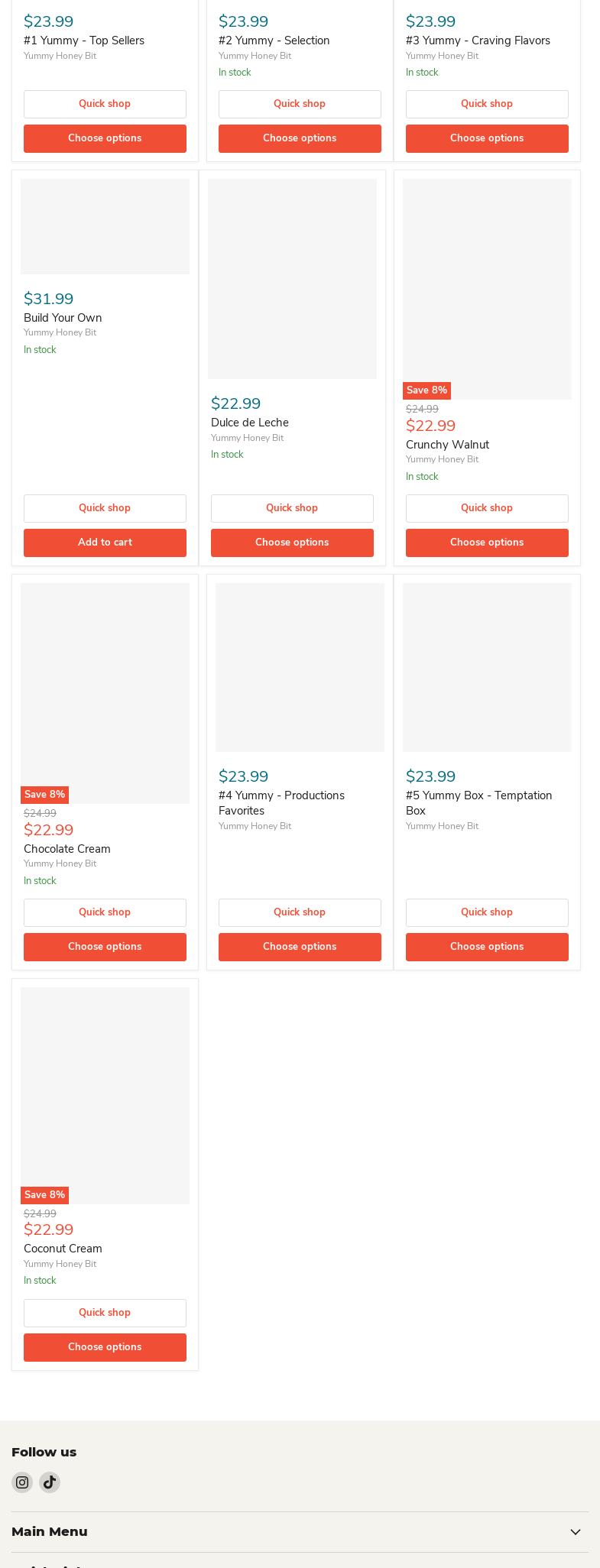Click the Dulce de Leche product image
Viewport: 600px width, 1568px height.
point(292,279)
